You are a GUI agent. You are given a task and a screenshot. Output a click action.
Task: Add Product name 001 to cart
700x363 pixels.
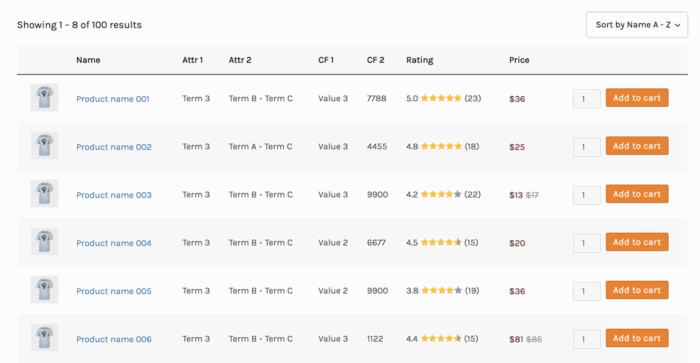coord(637,98)
